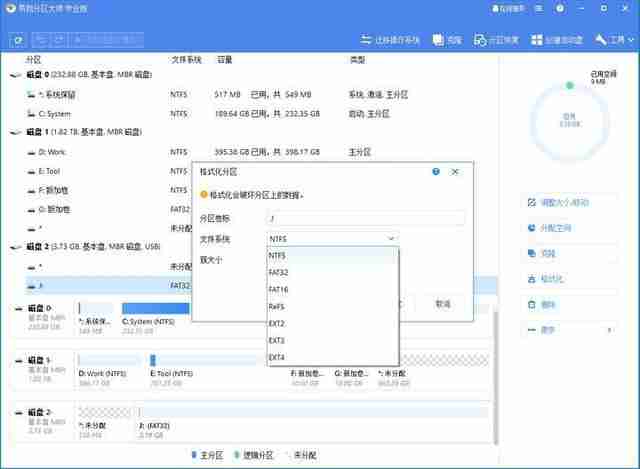
Task: Click the refresh icon in the top-left toolbar
Action: click(x=18, y=40)
